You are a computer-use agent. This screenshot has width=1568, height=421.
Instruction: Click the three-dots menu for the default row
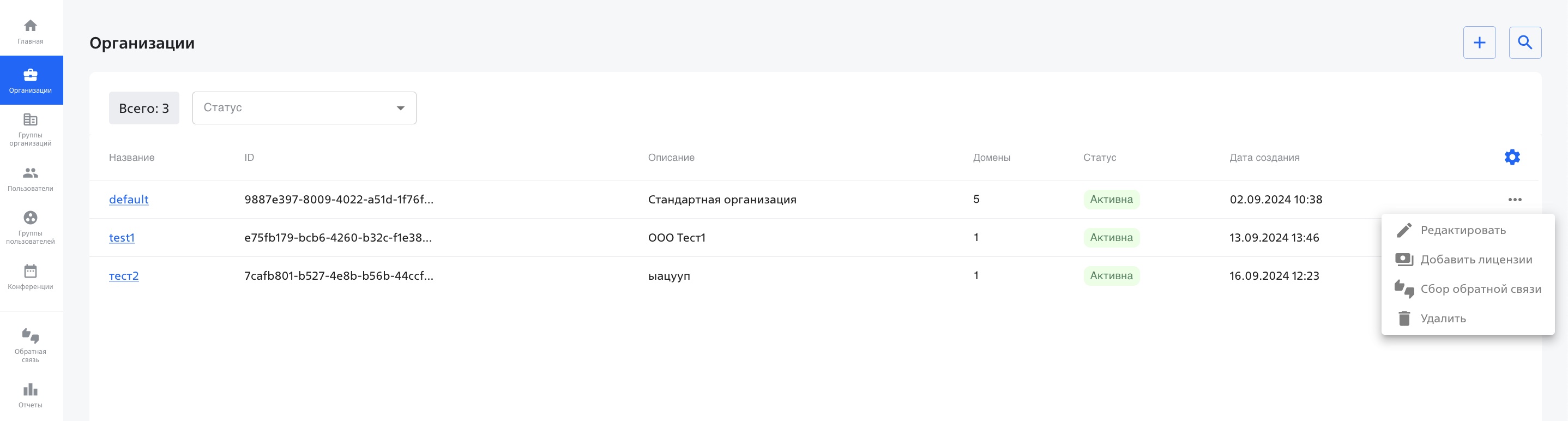click(x=1515, y=199)
